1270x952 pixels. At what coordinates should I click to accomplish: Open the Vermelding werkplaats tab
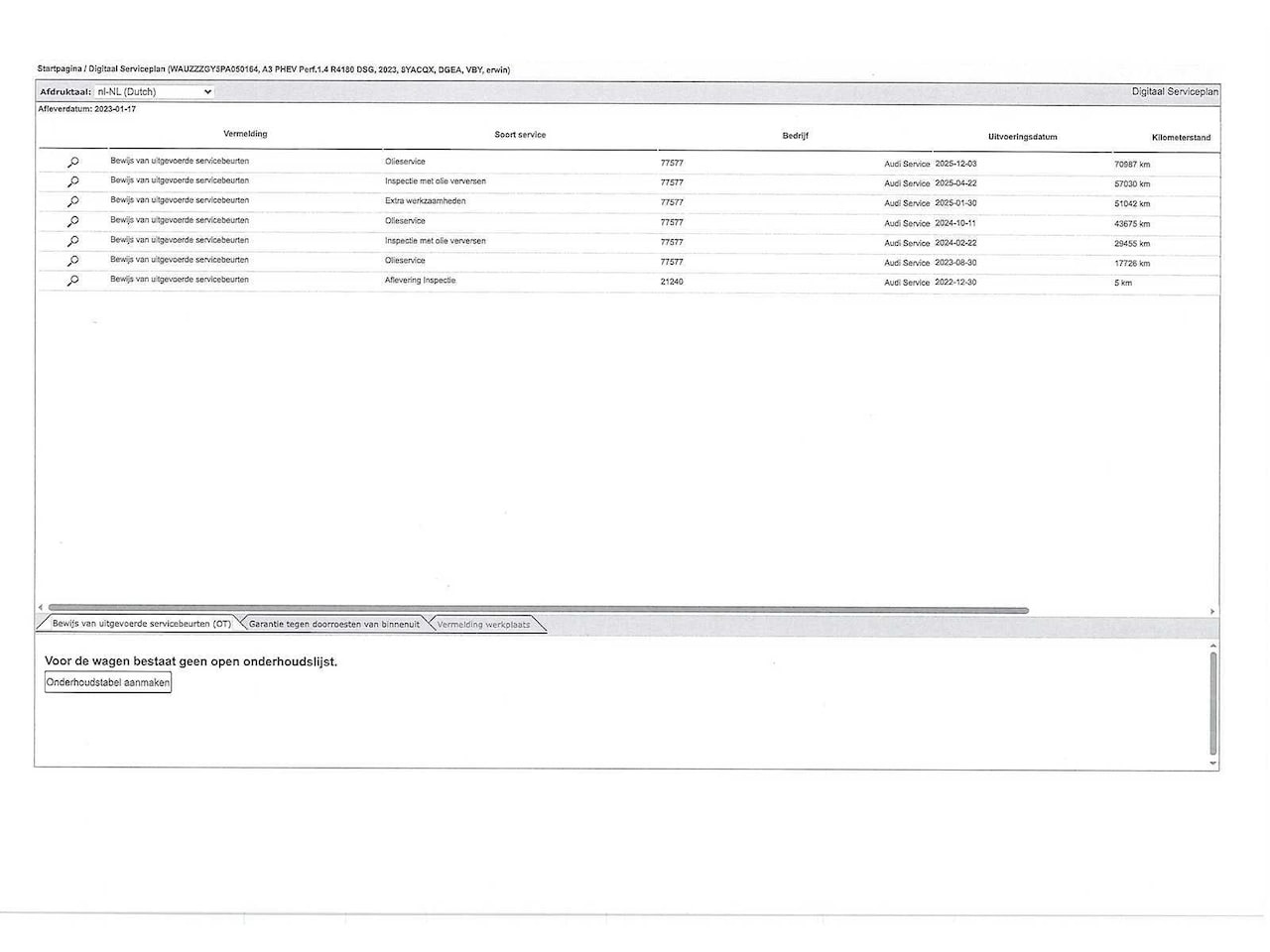pyautogui.click(x=484, y=625)
